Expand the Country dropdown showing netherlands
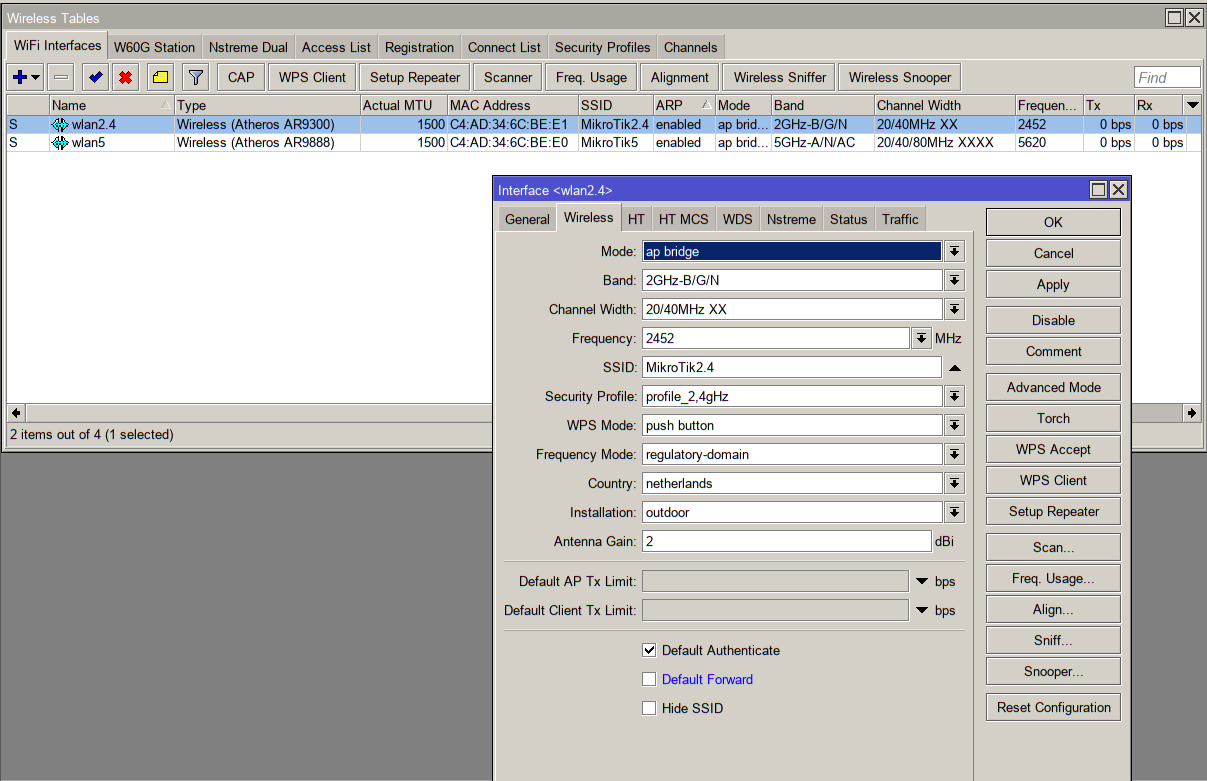The width and height of the screenshot is (1207, 781). 954,484
